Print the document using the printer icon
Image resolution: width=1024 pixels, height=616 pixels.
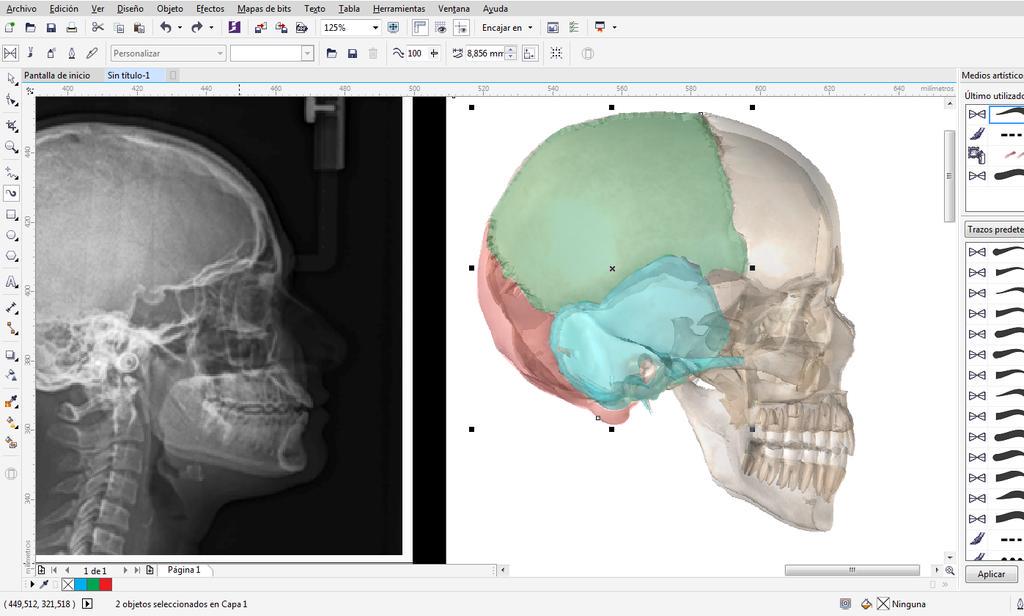coord(72,27)
